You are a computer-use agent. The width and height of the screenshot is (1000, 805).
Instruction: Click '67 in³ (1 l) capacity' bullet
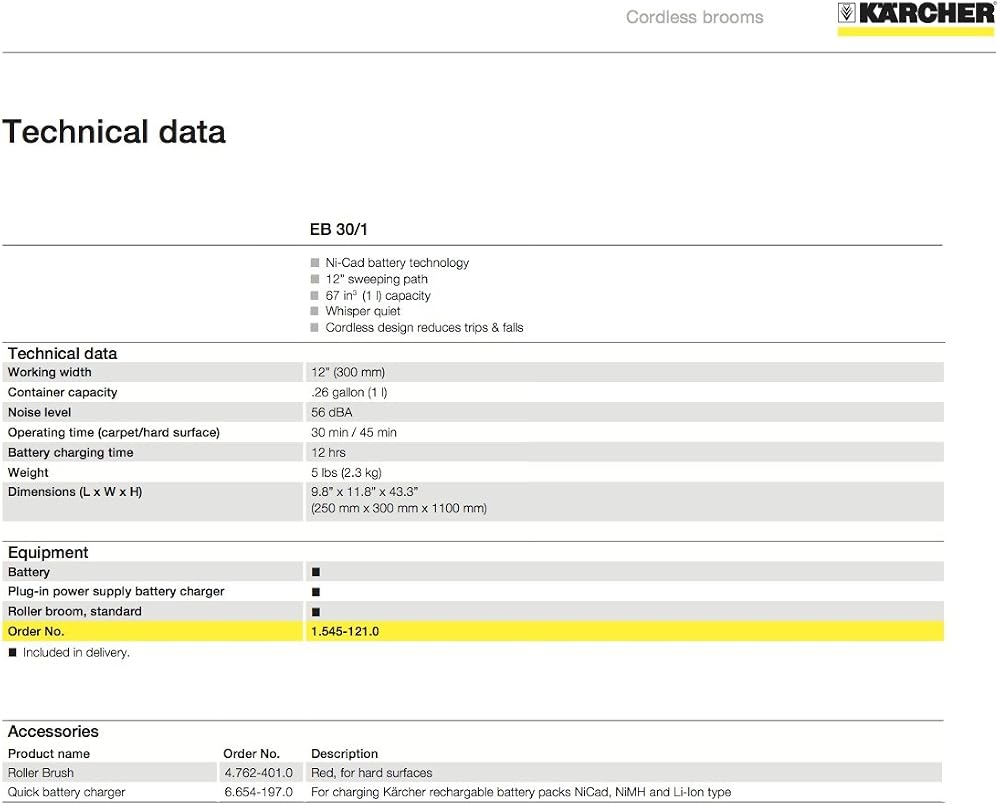(x=378, y=295)
